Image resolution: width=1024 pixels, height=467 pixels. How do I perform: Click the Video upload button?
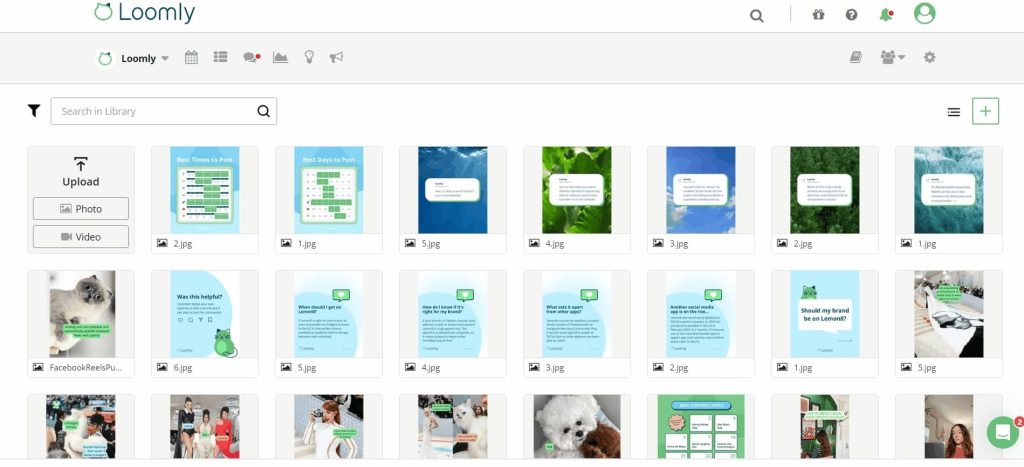point(81,236)
